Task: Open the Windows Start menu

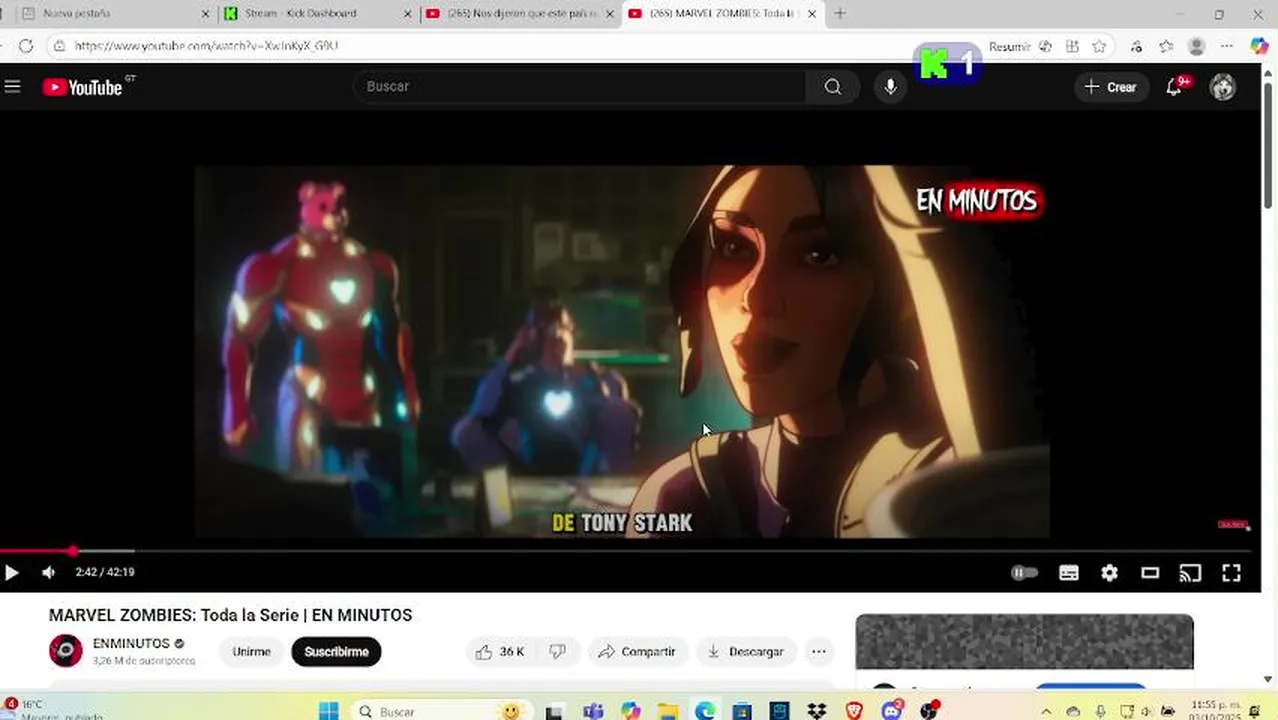Action: pos(328,711)
